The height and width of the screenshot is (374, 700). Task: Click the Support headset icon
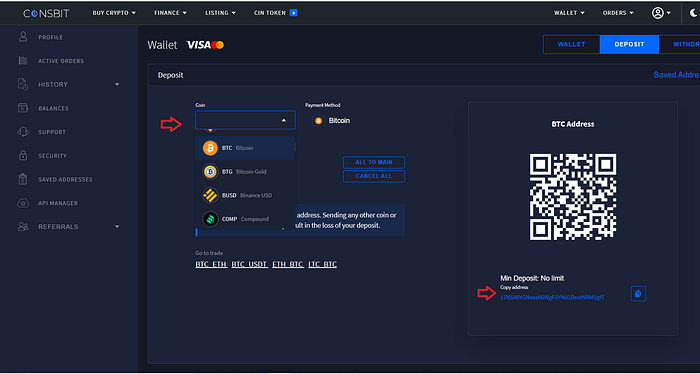pos(23,132)
